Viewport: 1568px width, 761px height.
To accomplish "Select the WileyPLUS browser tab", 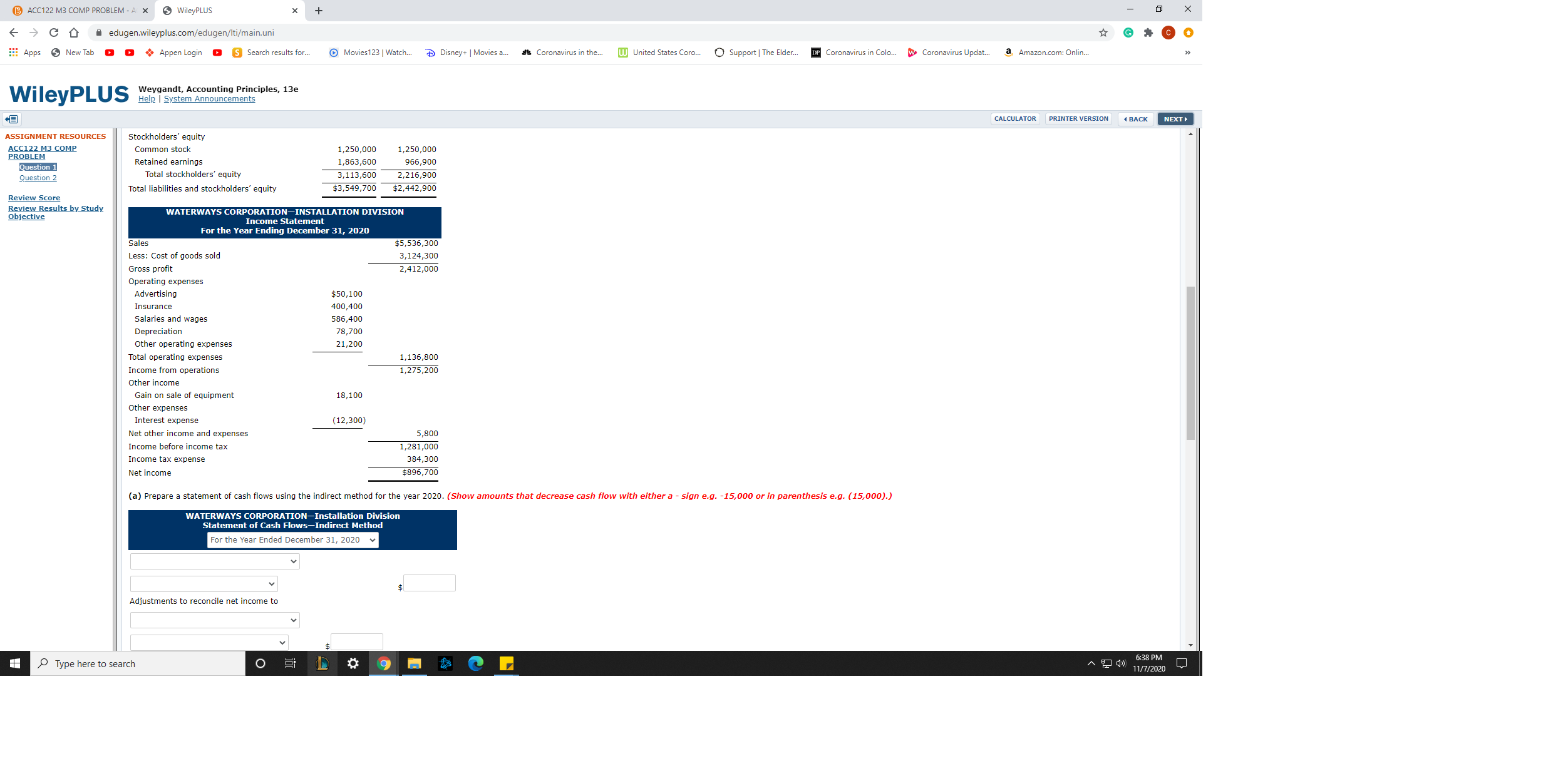I will point(195,10).
